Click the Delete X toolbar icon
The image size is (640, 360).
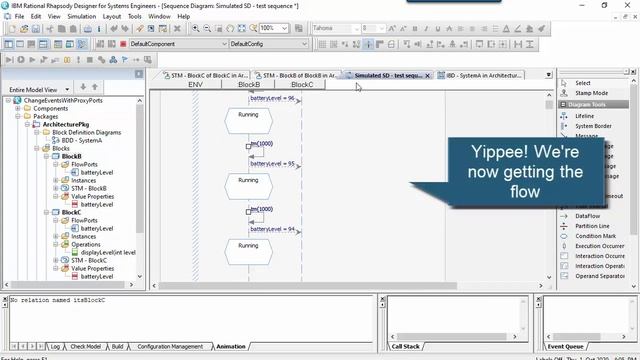click(x=177, y=29)
